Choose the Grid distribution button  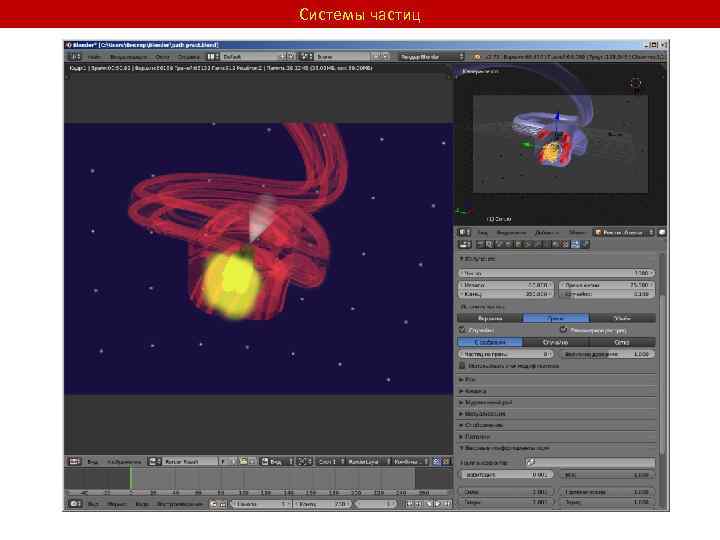[620, 342]
